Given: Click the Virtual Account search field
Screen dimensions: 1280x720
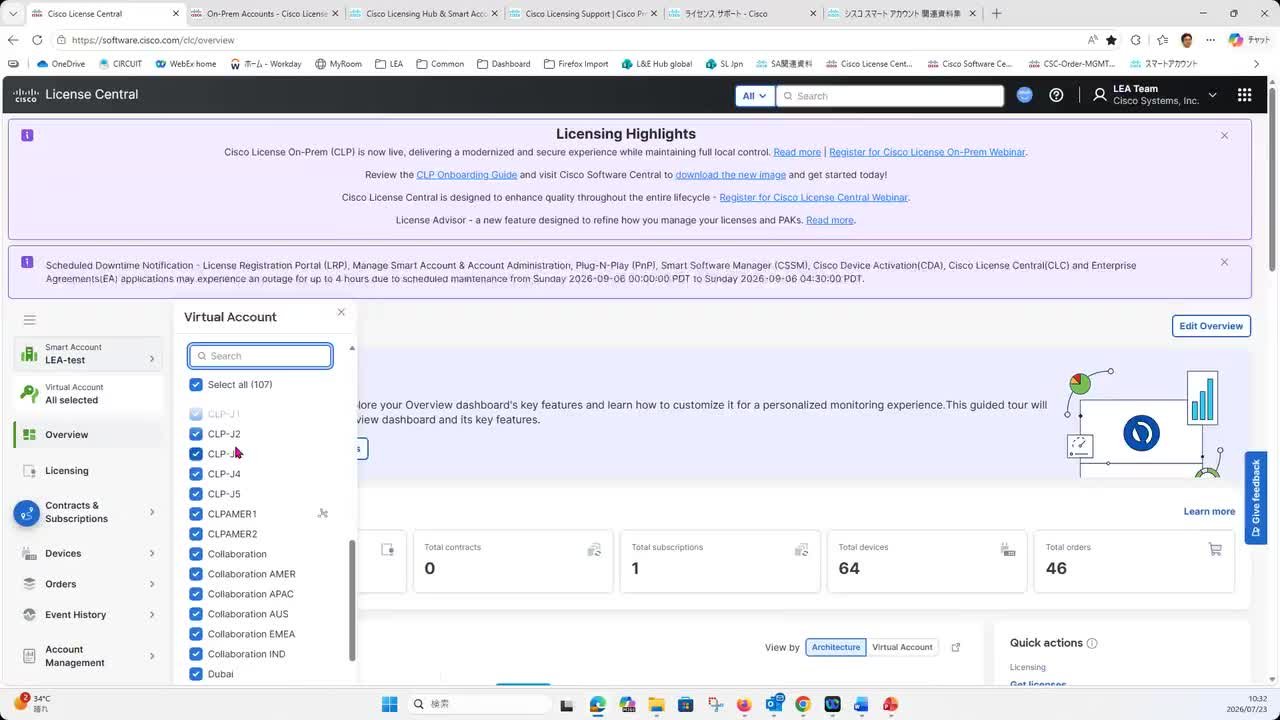Looking at the screenshot, I should (x=260, y=356).
